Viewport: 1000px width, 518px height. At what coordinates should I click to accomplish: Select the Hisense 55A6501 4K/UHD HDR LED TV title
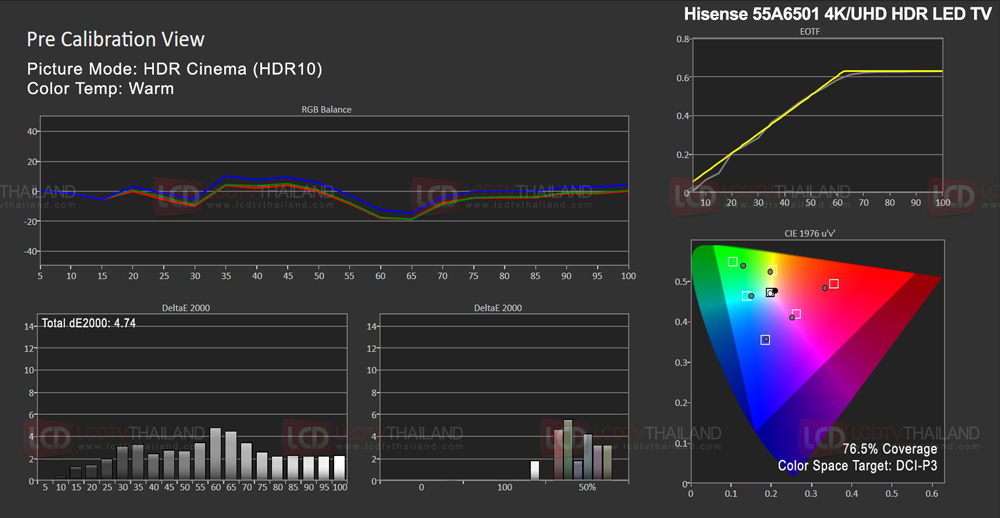pos(838,15)
